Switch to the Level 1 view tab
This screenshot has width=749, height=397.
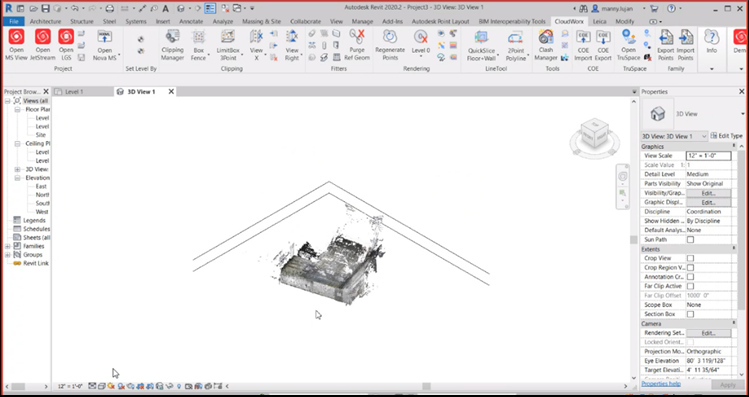pyautogui.click(x=74, y=91)
